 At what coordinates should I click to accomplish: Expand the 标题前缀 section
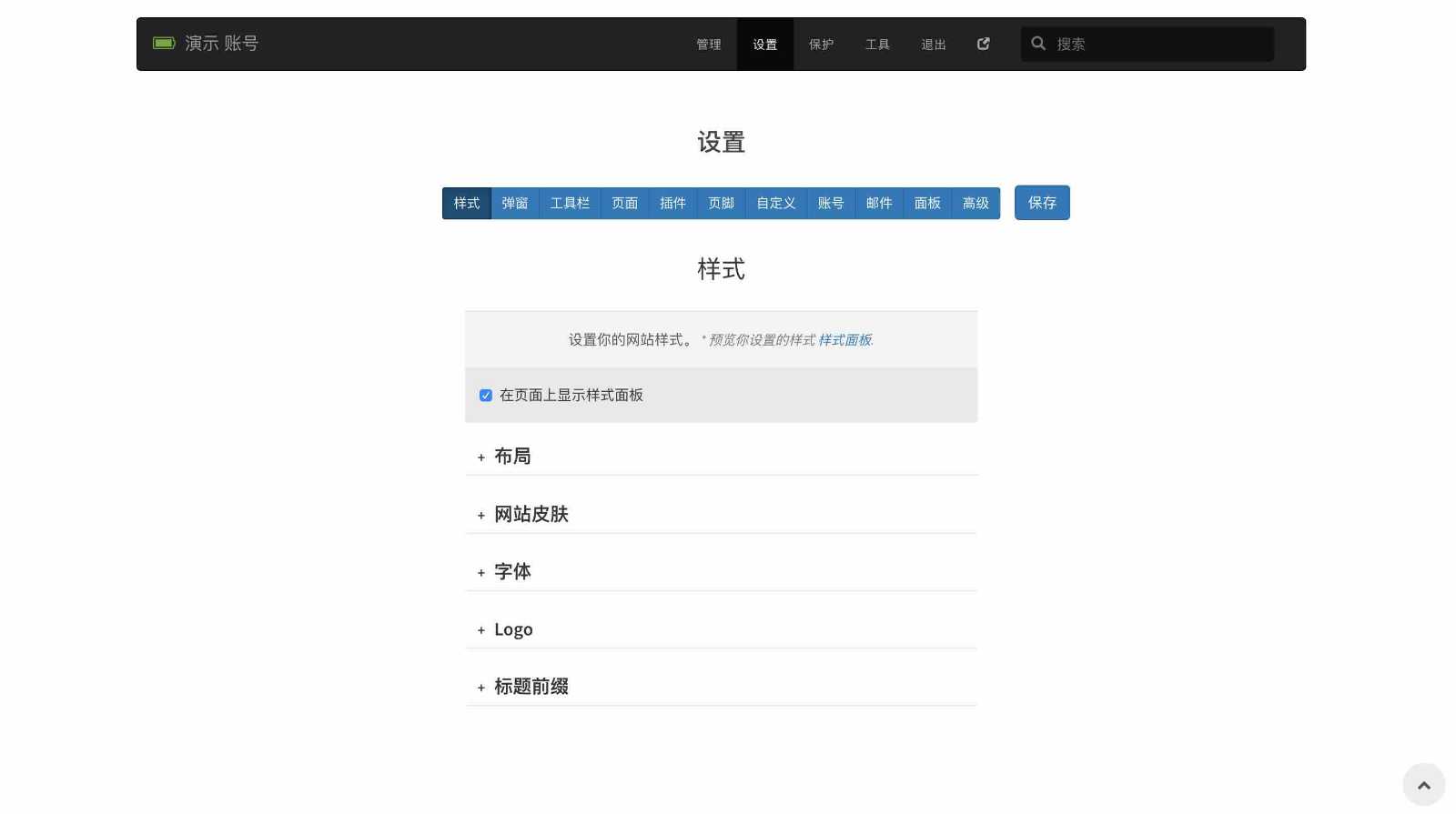(531, 687)
